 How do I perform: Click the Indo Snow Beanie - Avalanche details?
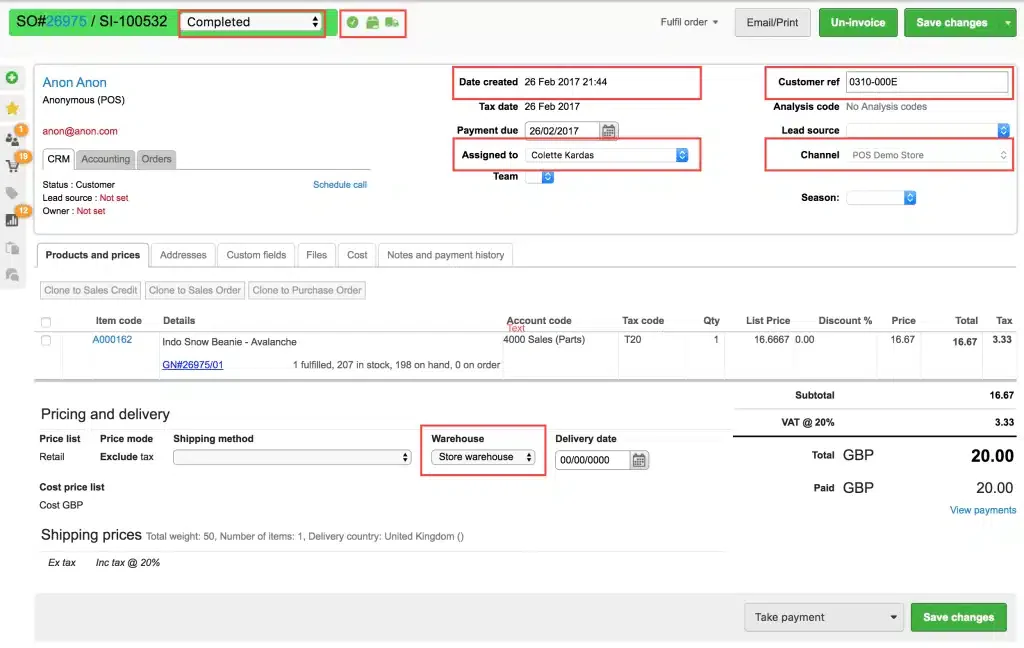229,342
